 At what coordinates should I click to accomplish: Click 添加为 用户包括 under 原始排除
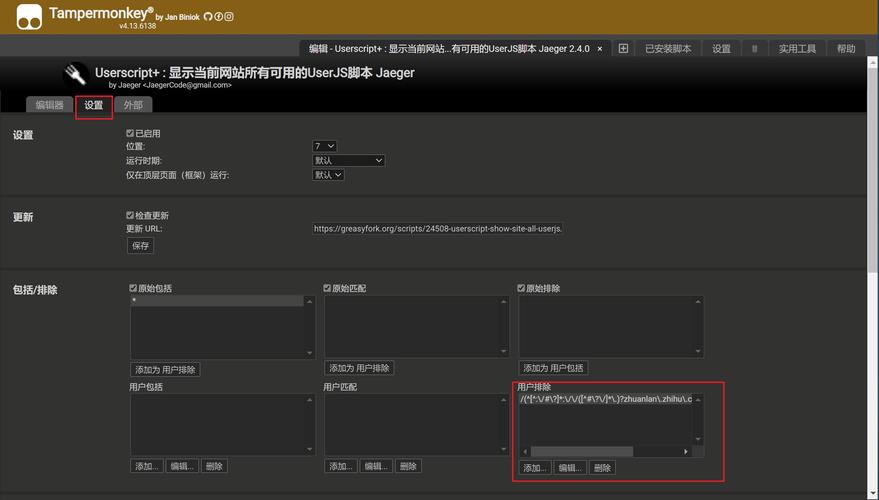pos(553,368)
